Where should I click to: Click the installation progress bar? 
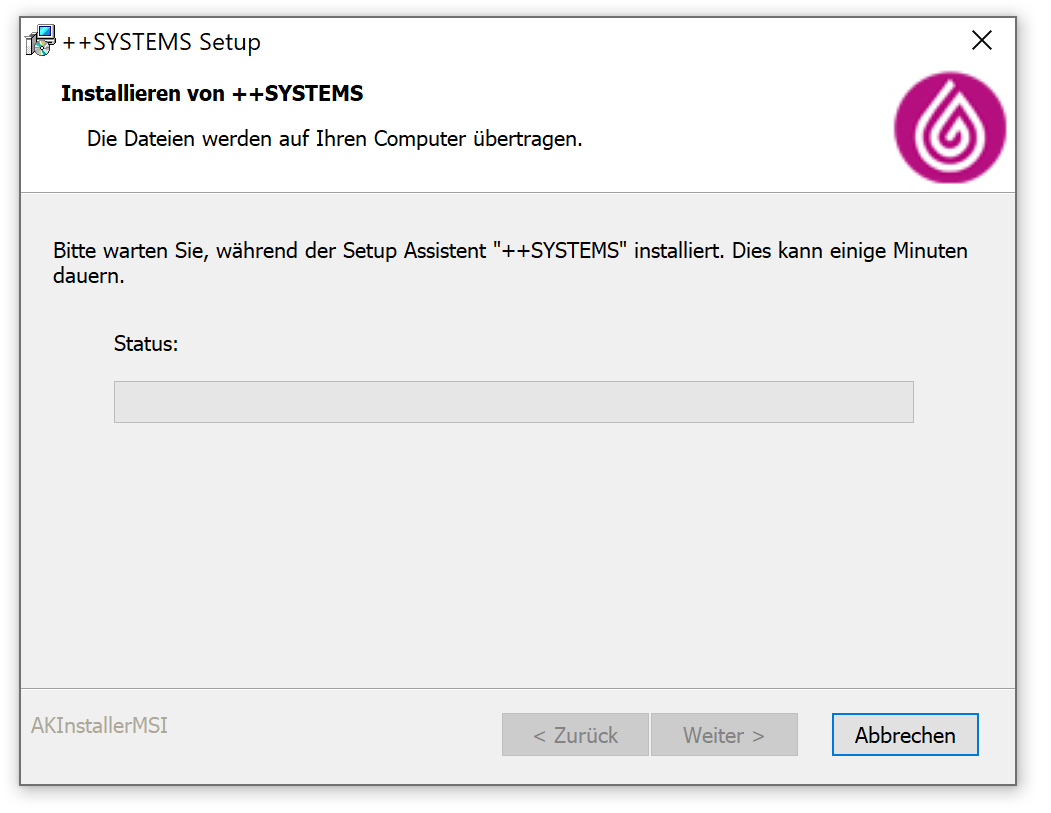click(513, 402)
